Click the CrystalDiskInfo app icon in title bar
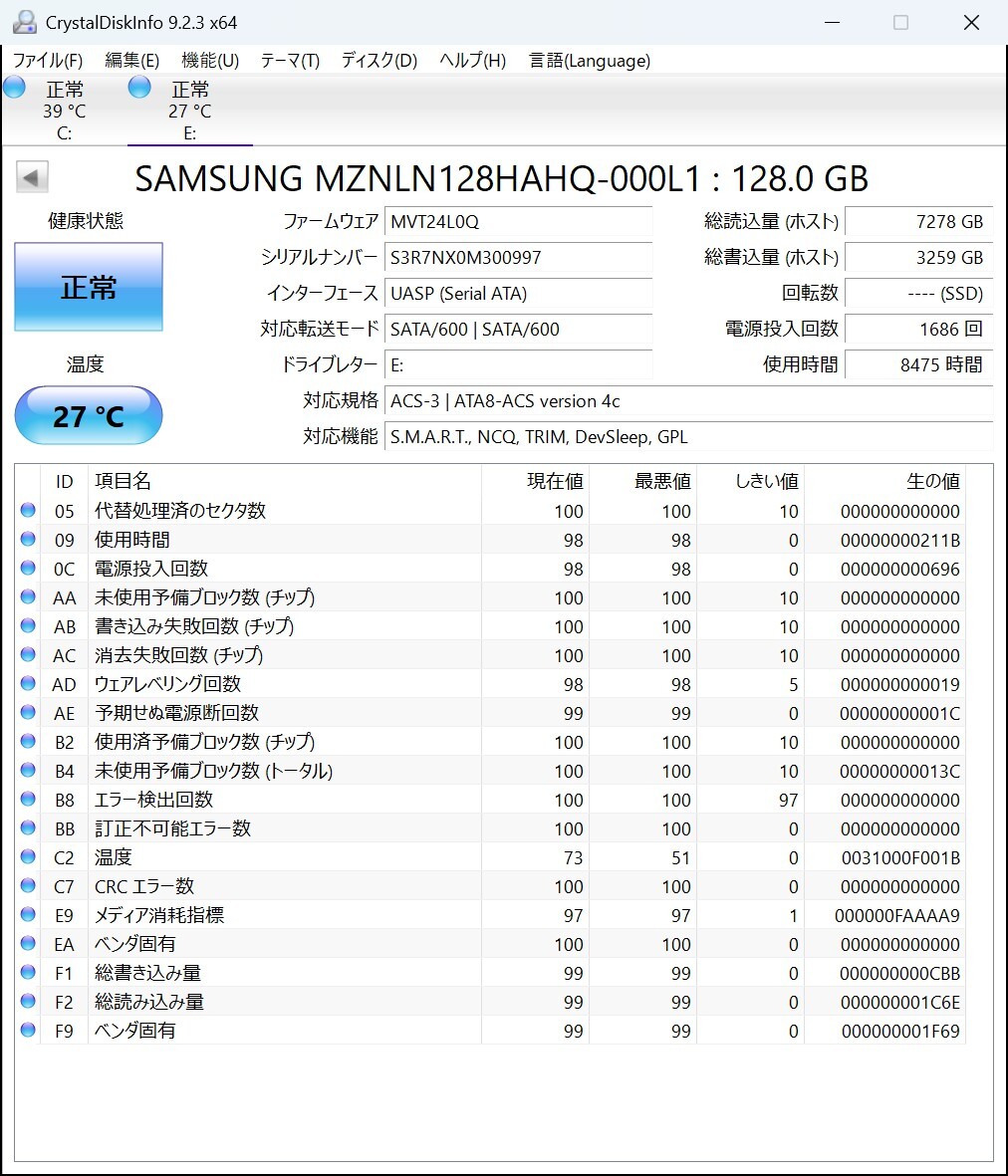 [24, 22]
